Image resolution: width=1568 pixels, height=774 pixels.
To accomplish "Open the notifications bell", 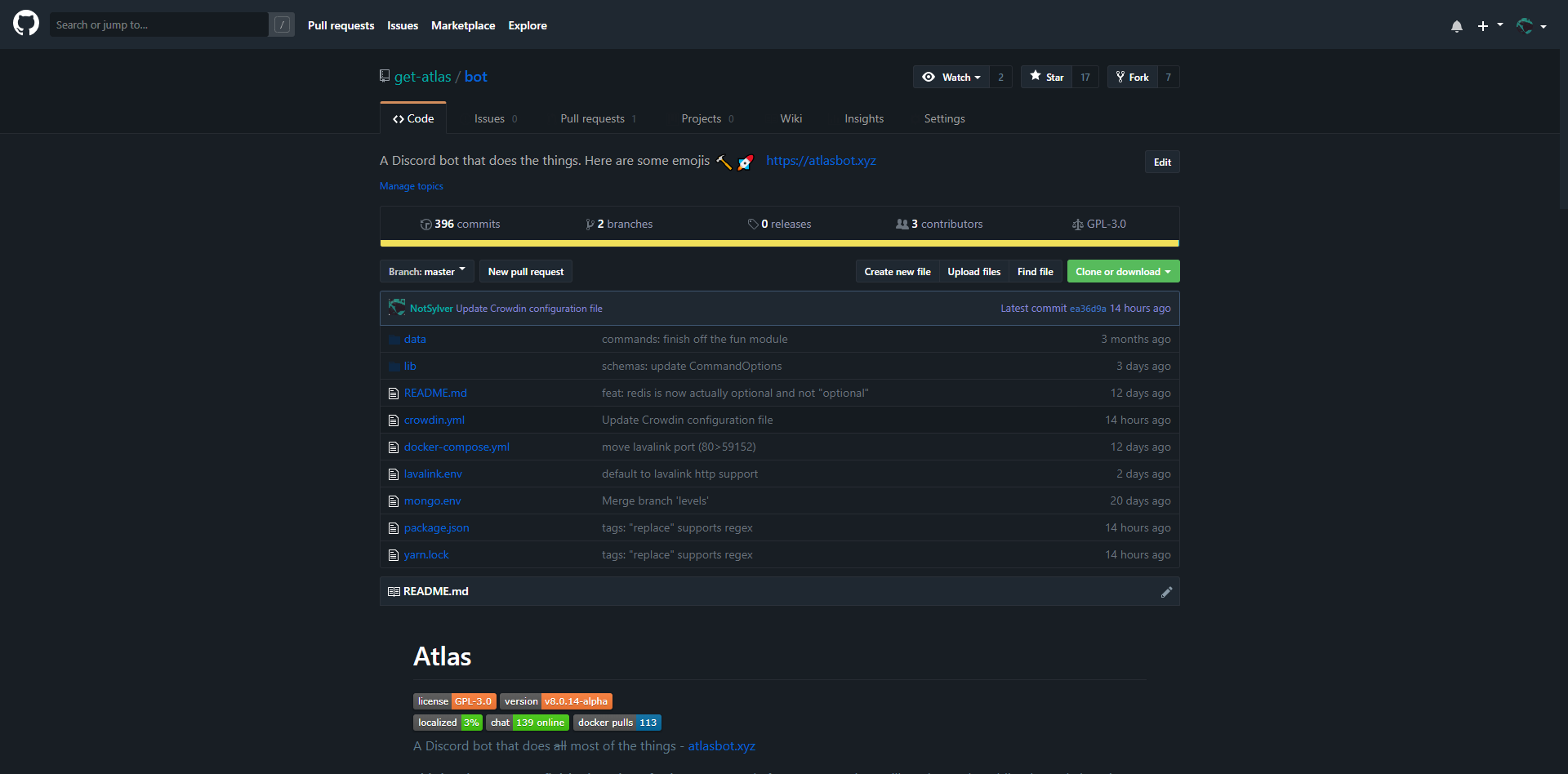I will 1457,26.
